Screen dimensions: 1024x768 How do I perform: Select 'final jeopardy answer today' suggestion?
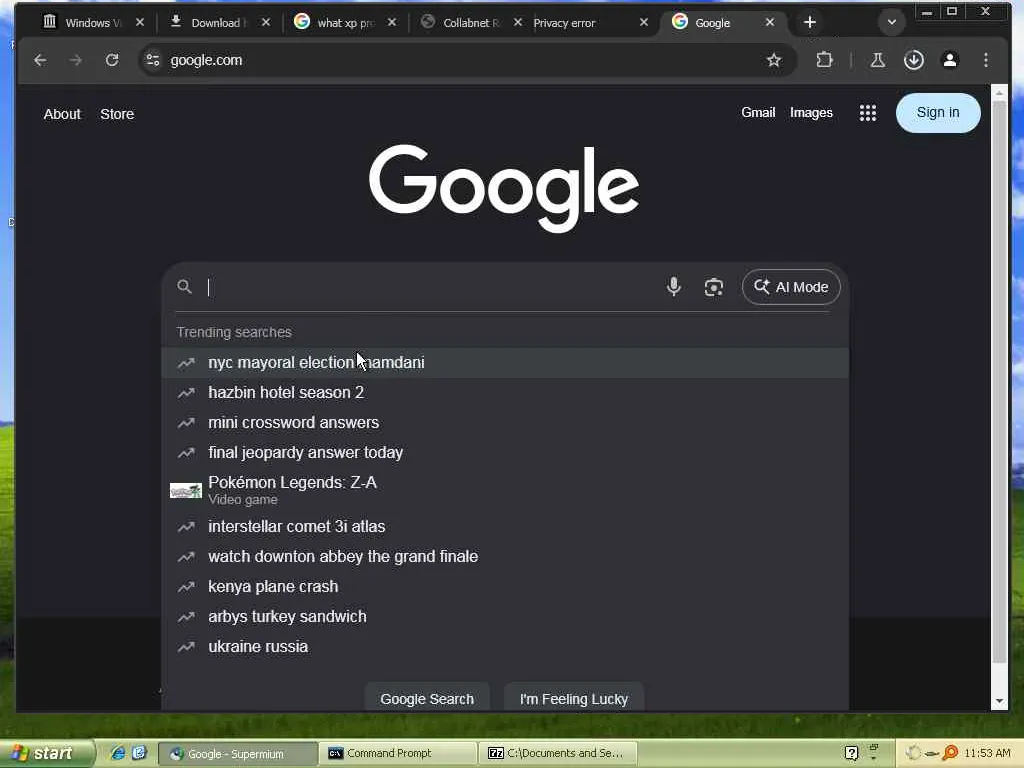pos(505,453)
